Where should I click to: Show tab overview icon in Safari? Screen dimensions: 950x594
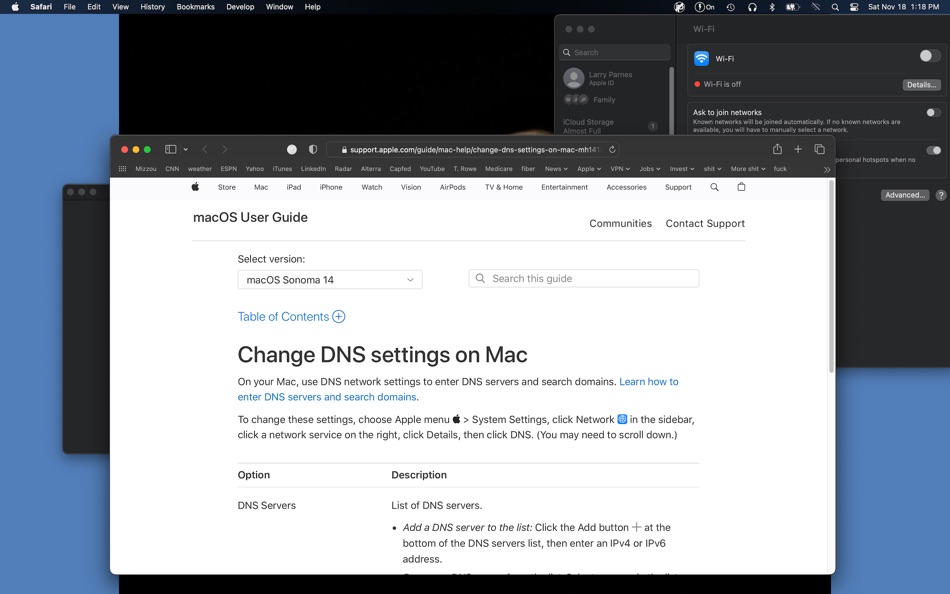click(819, 149)
